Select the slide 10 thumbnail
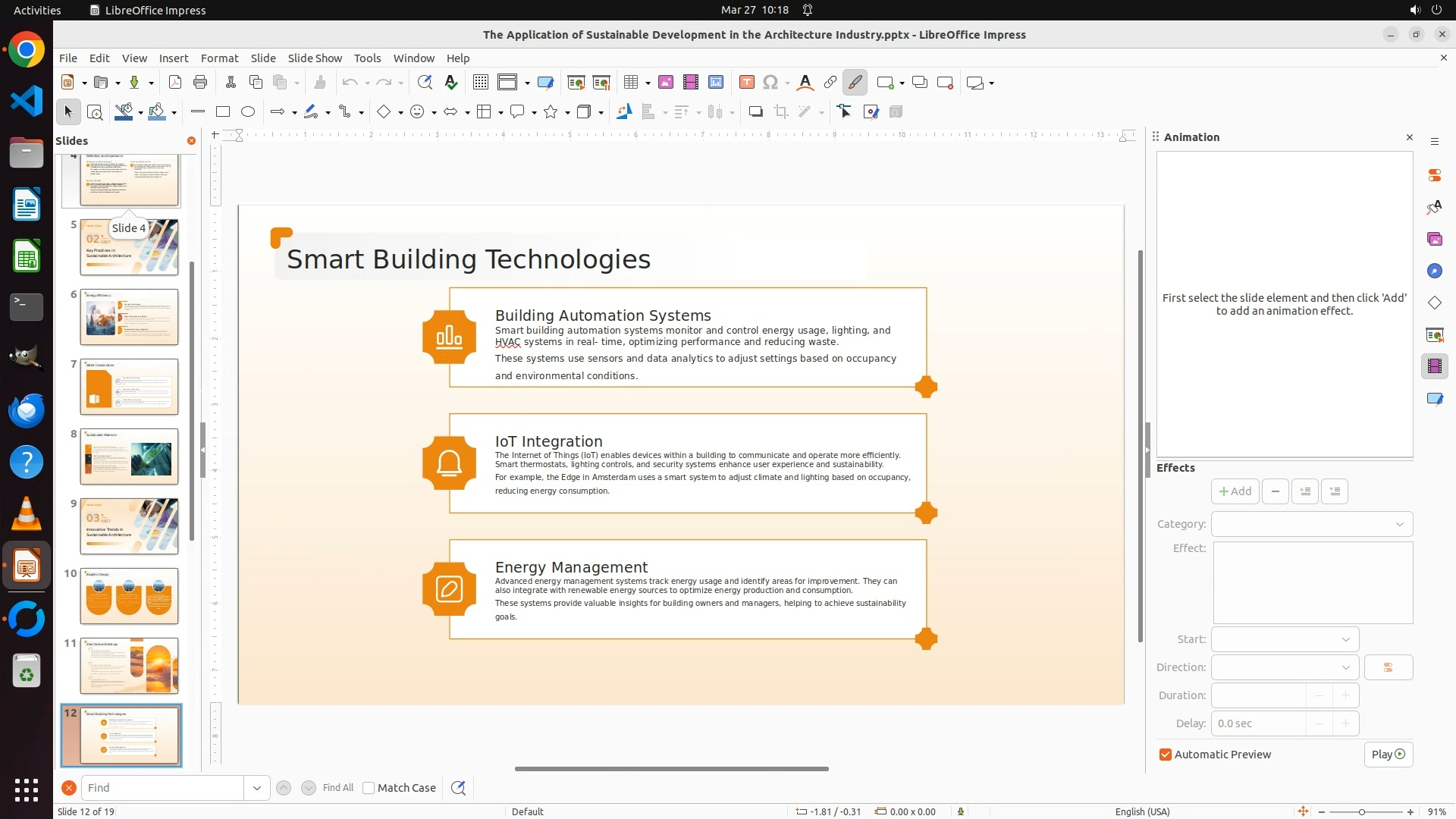Screen dimensions: 1456x819 [129, 596]
